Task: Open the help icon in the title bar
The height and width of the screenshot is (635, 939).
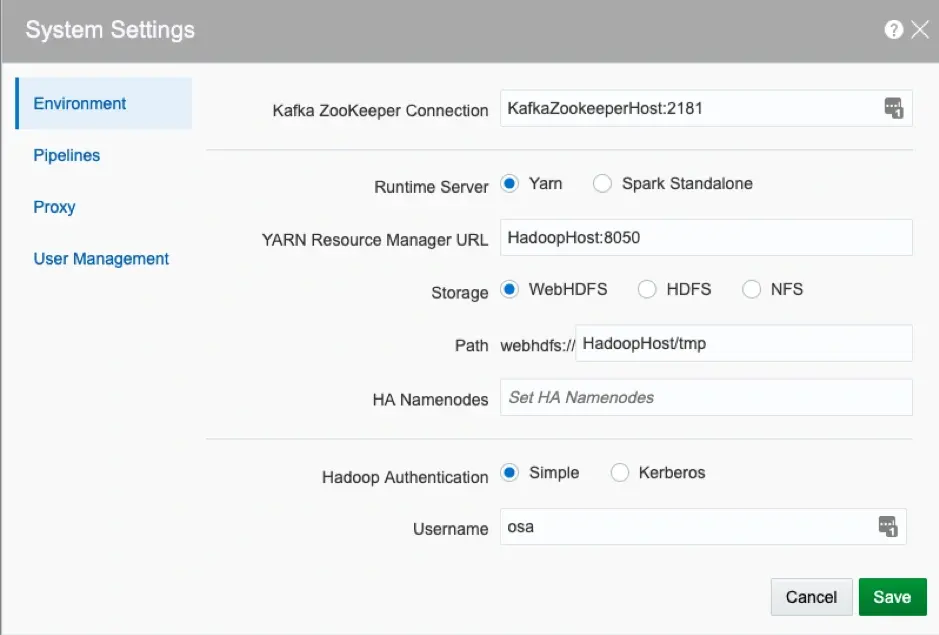Action: tap(893, 29)
